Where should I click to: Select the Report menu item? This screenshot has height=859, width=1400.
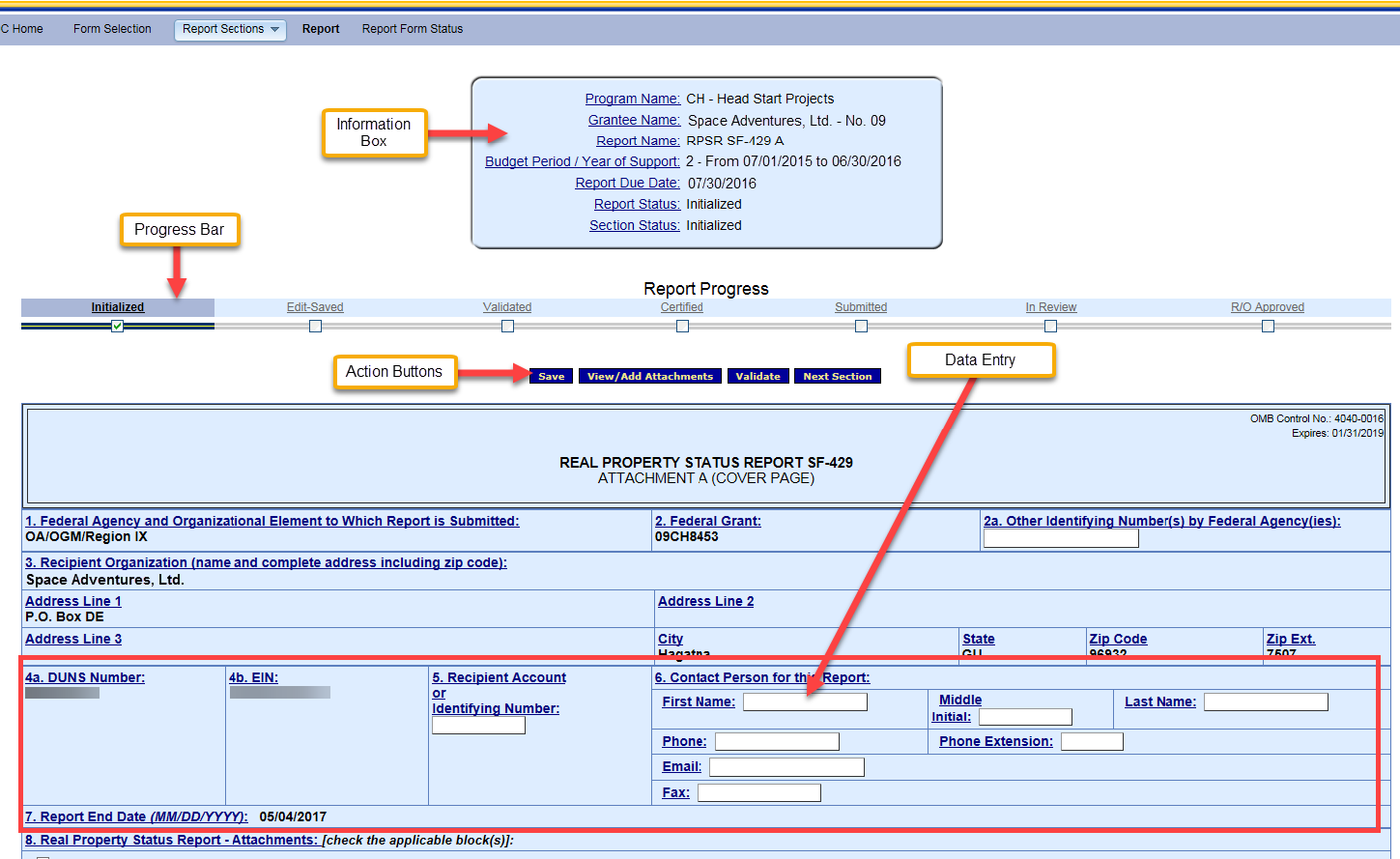click(x=321, y=29)
